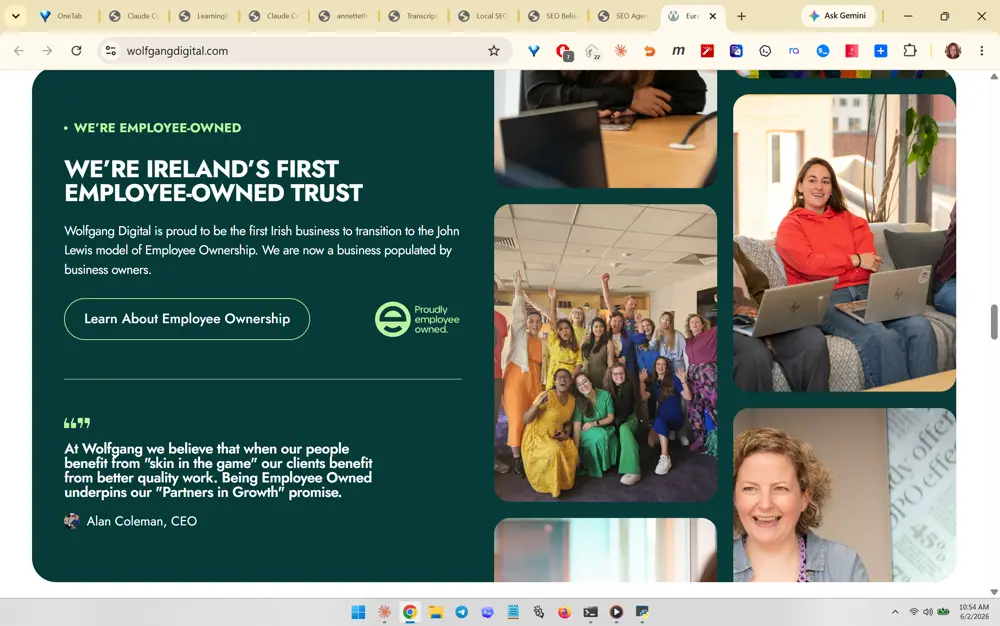Open the Windows Start menu

(x=358, y=612)
